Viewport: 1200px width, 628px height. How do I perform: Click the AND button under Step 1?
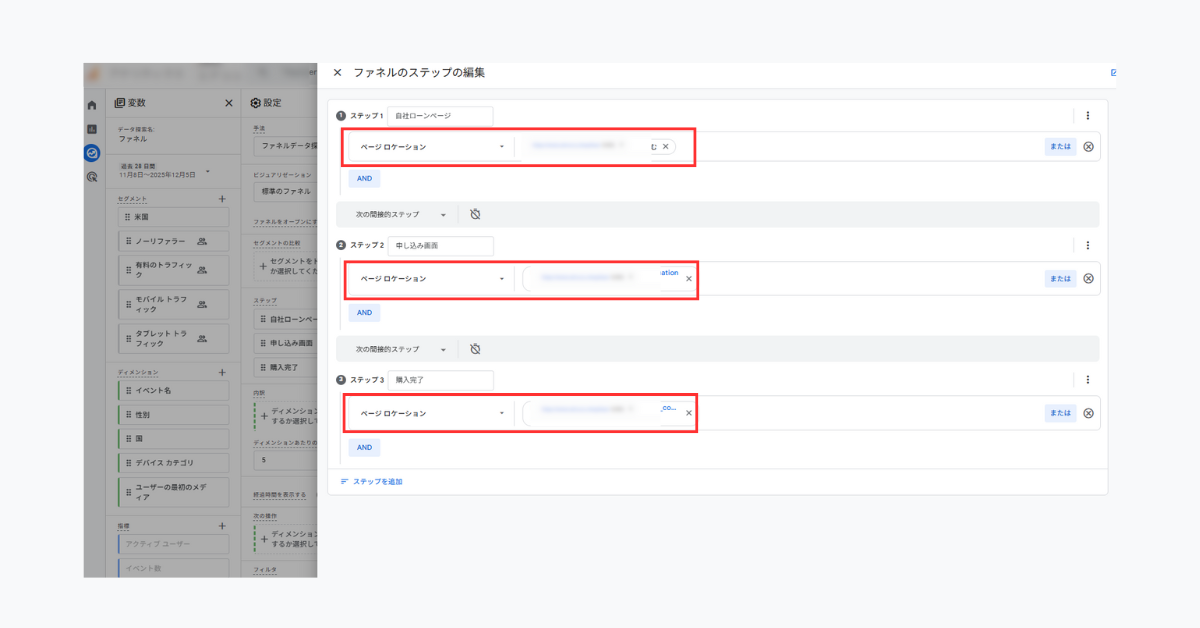click(364, 179)
